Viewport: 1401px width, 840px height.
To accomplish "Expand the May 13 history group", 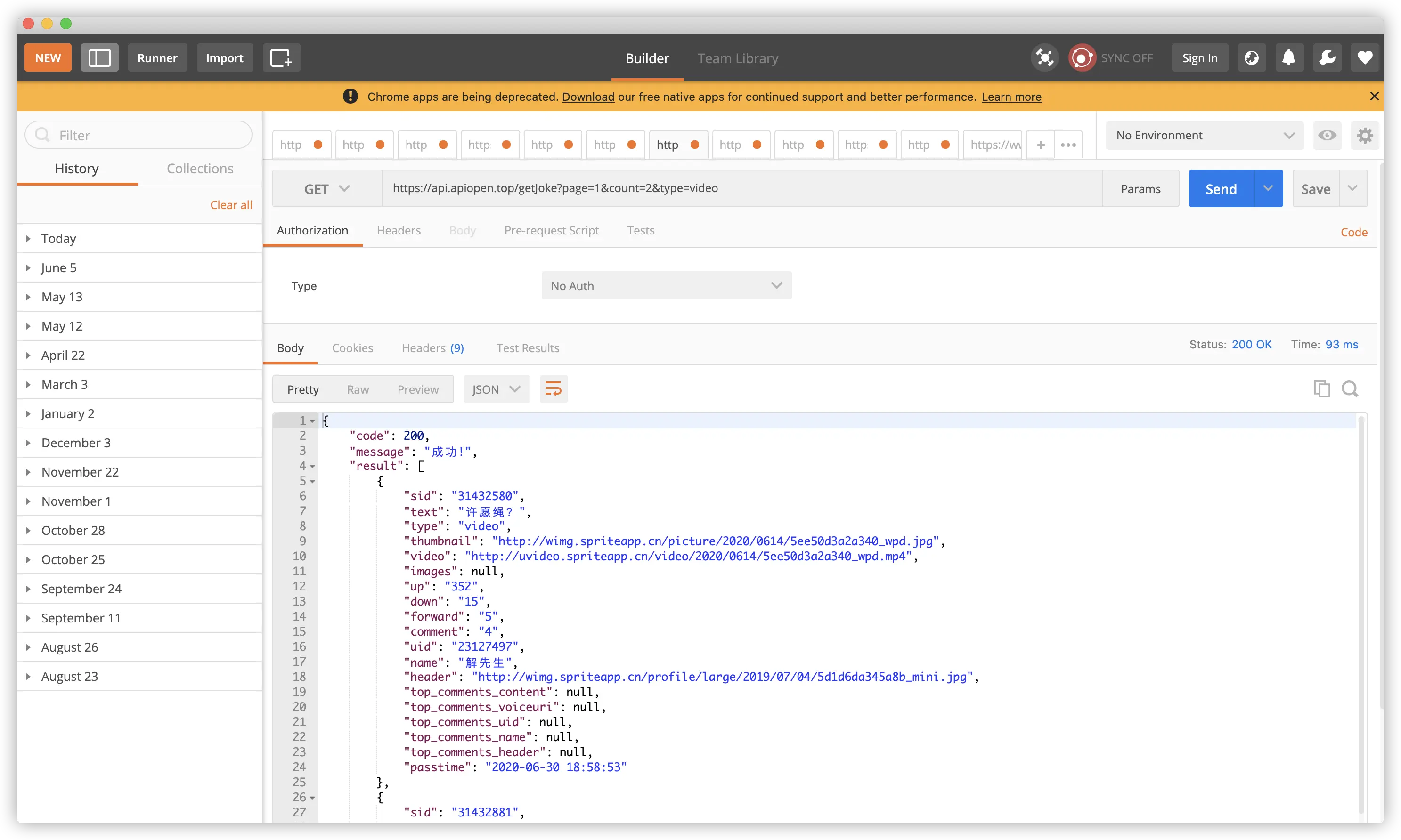I will [62, 297].
